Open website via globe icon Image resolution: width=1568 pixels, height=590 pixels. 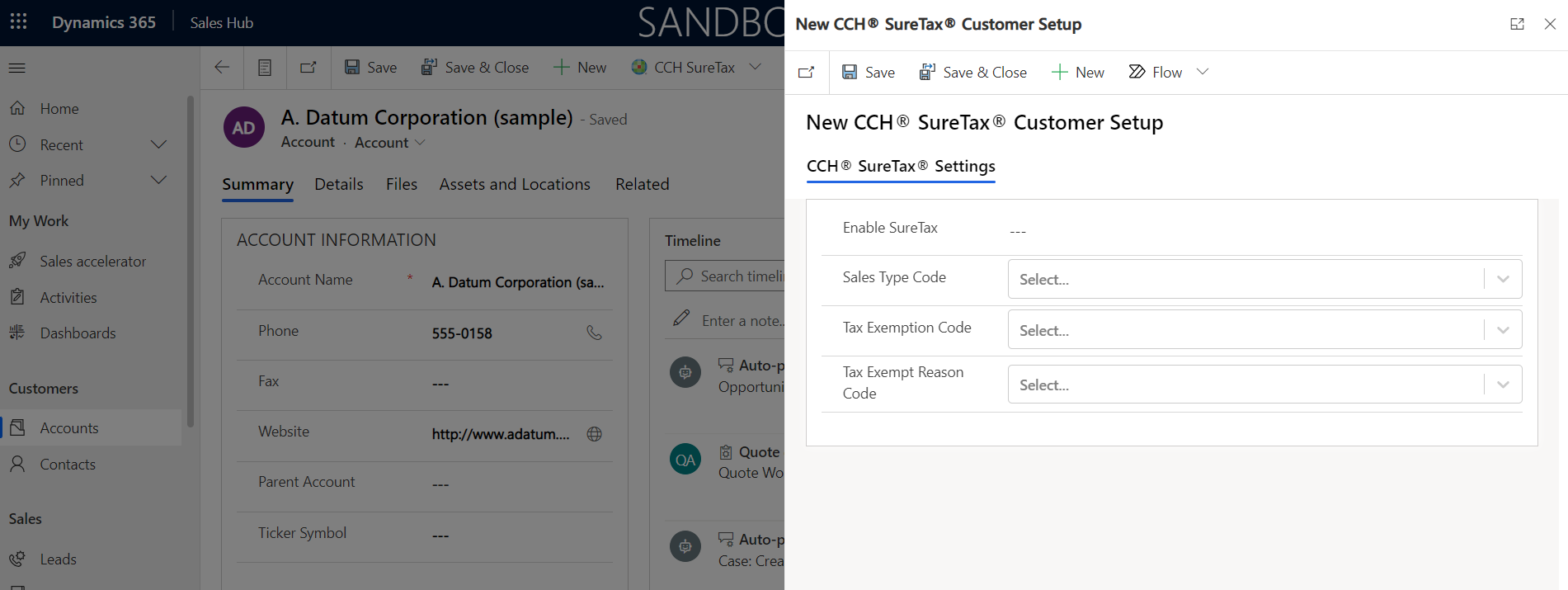(594, 434)
